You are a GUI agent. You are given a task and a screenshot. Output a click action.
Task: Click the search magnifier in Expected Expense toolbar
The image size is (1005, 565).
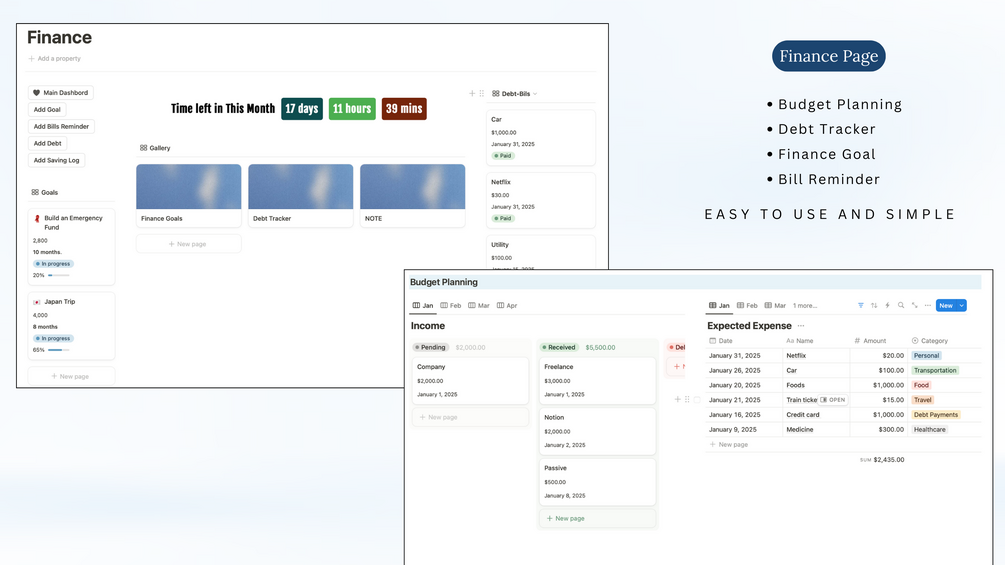click(x=901, y=306)
